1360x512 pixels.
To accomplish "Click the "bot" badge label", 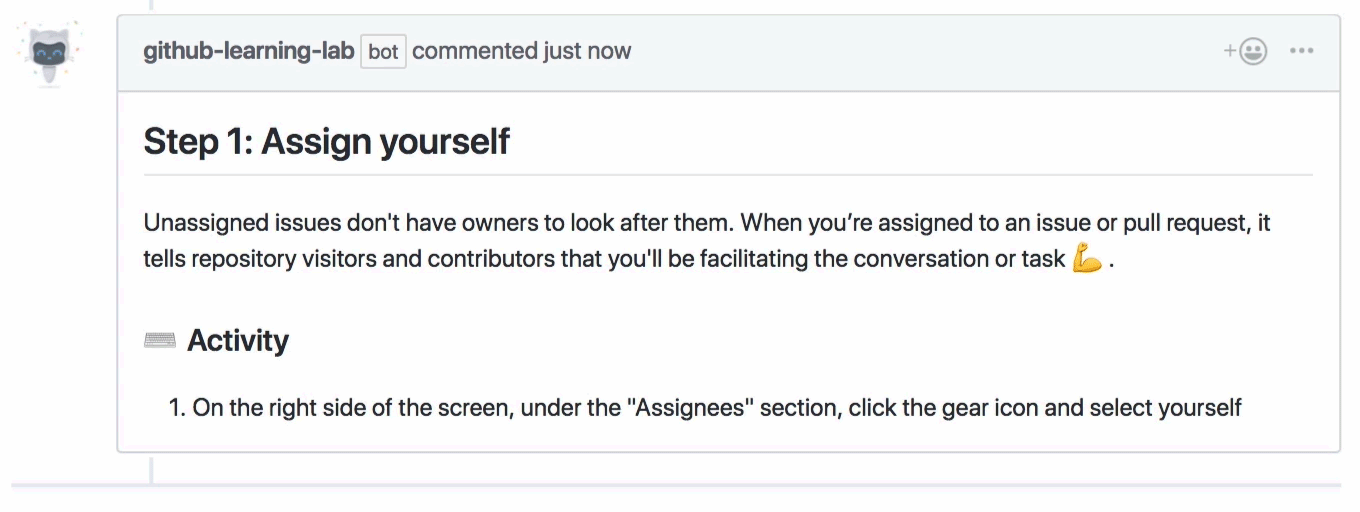I will (x=383, y=51).
